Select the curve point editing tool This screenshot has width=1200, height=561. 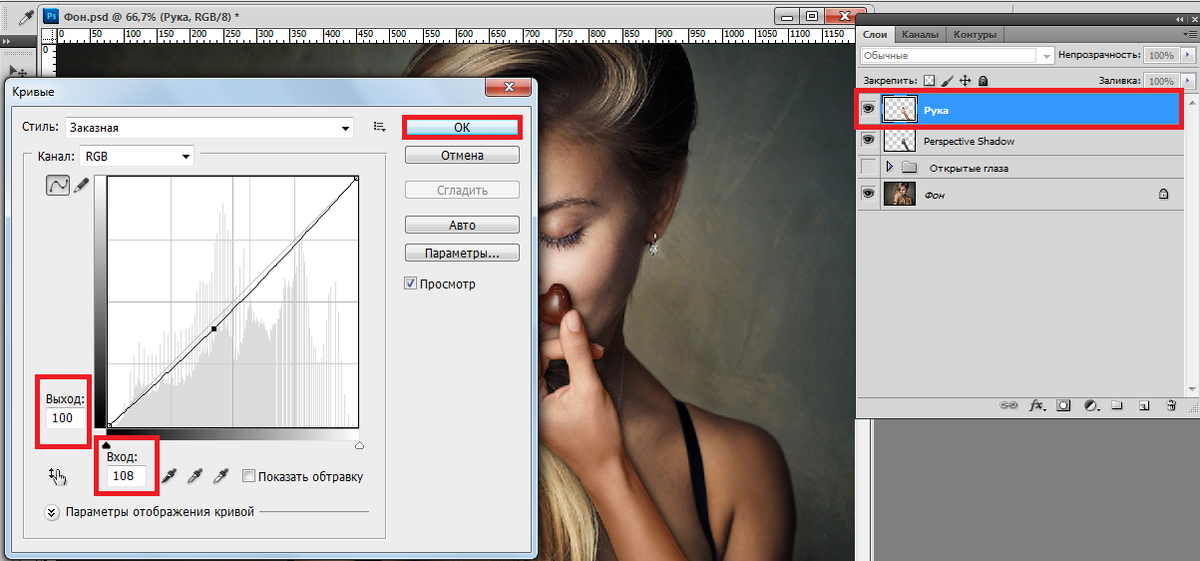coord(58,185)
